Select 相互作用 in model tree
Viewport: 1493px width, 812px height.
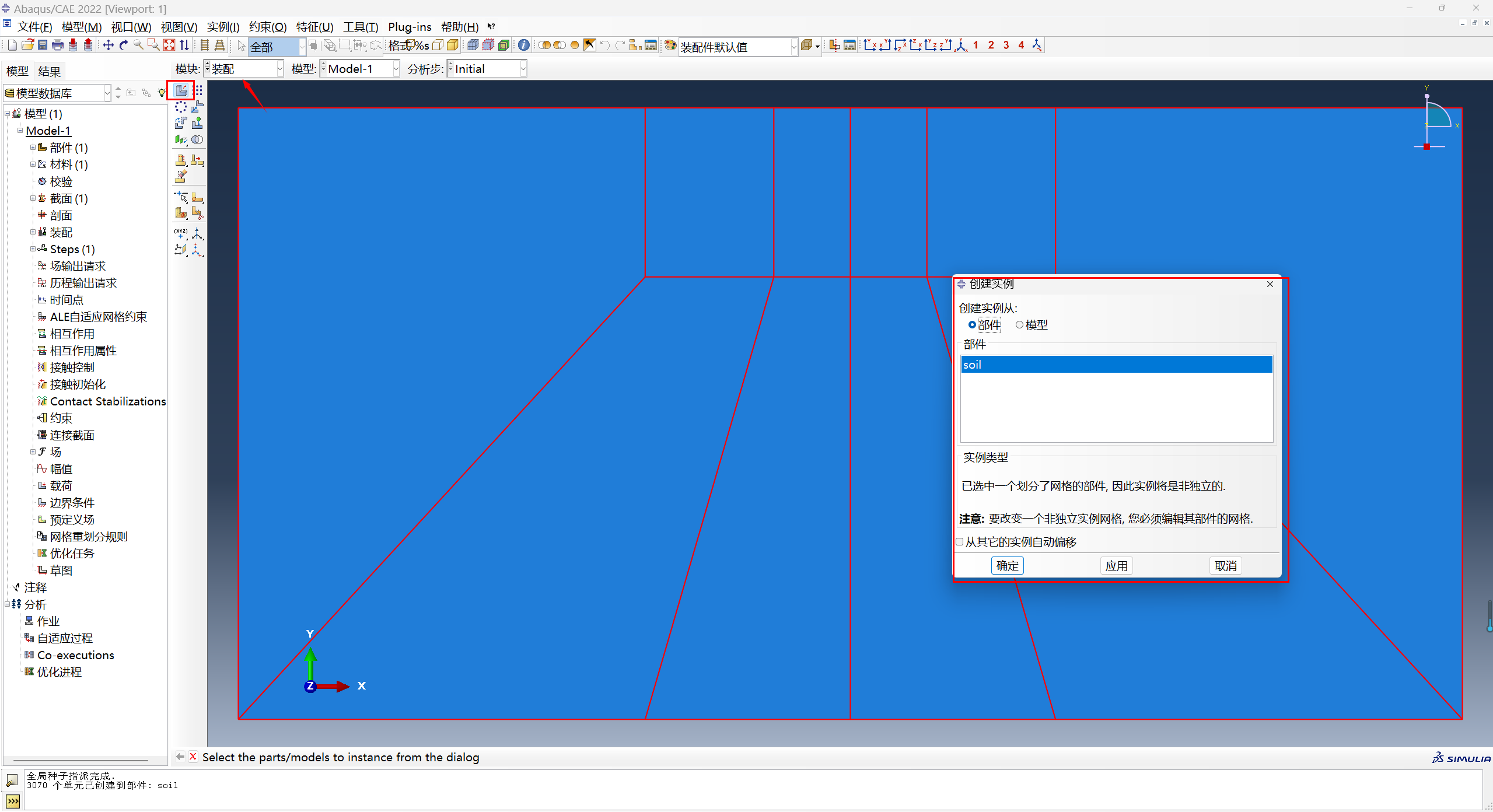pos(72,334)
